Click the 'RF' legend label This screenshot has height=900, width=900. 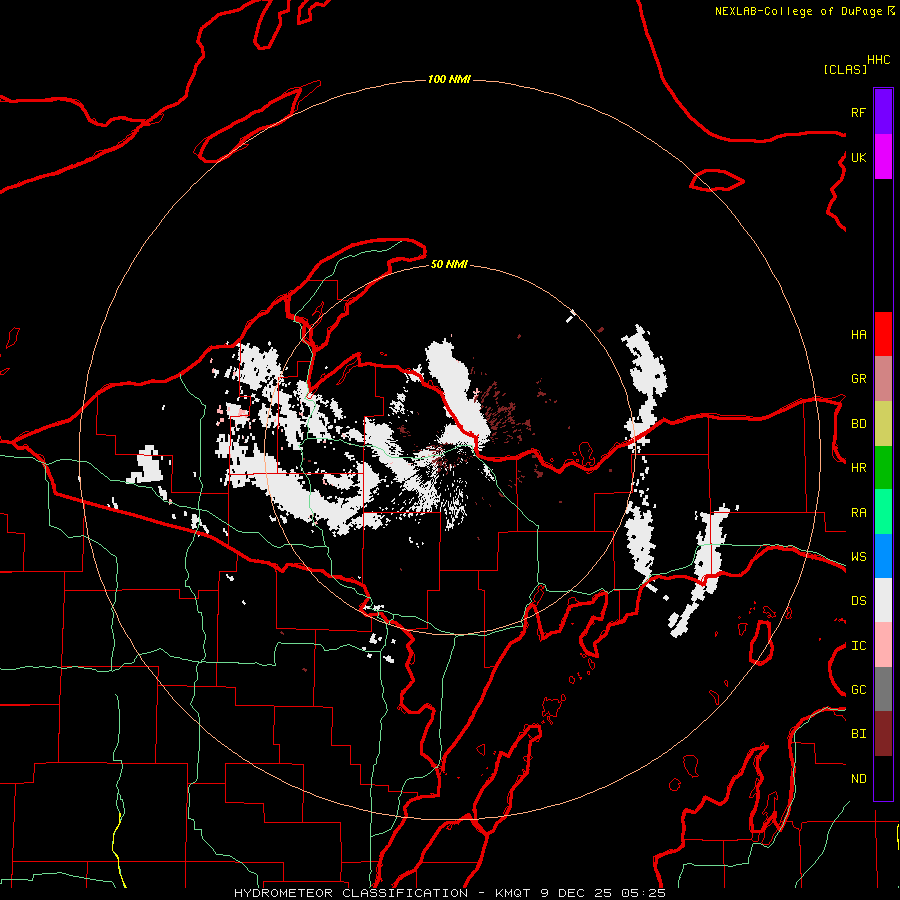[858, 112]
